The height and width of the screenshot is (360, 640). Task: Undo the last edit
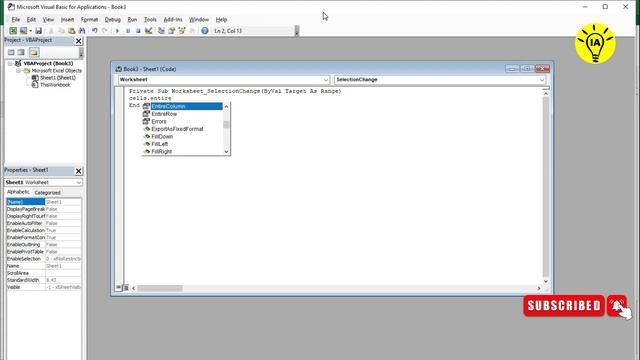(95, 31)
